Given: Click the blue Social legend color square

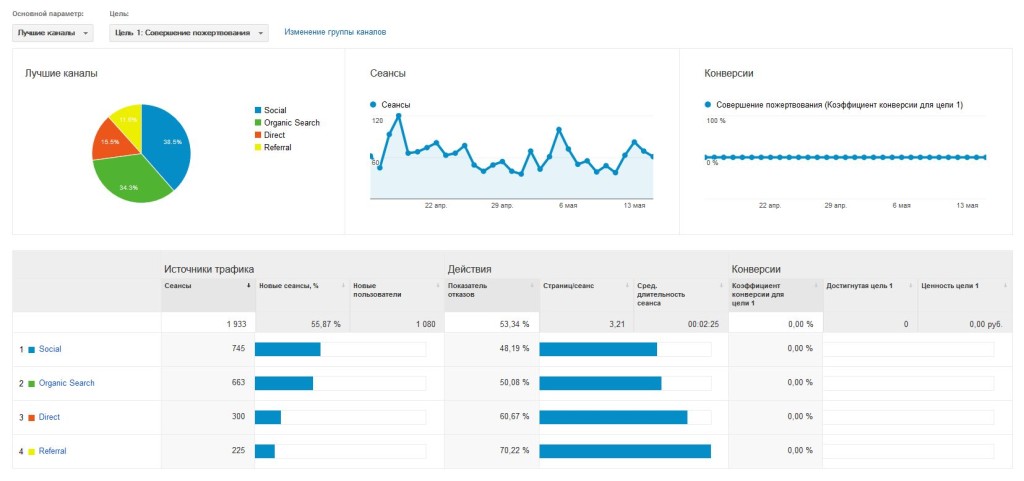Looking at the screenshot, I should click(x=257, y=110).
